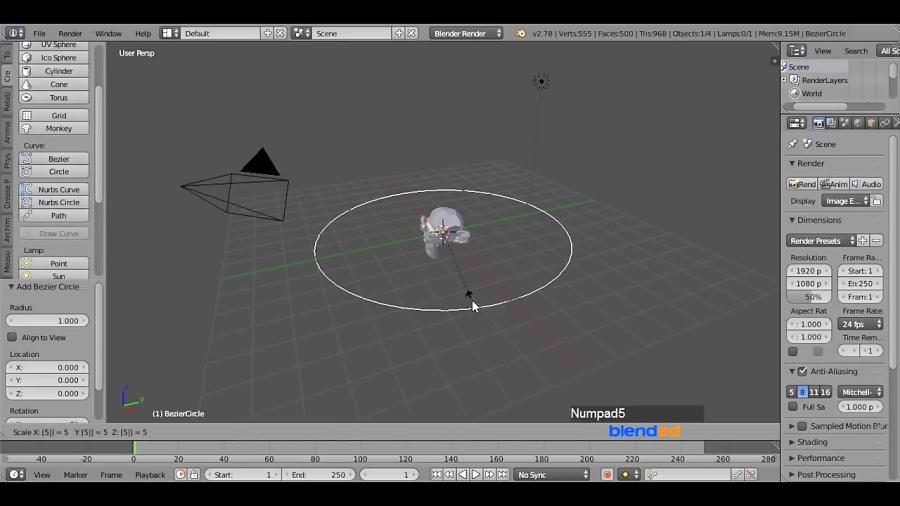Open the Render menu
This screenshot has width=900, height=506.
tap(70, 33)
